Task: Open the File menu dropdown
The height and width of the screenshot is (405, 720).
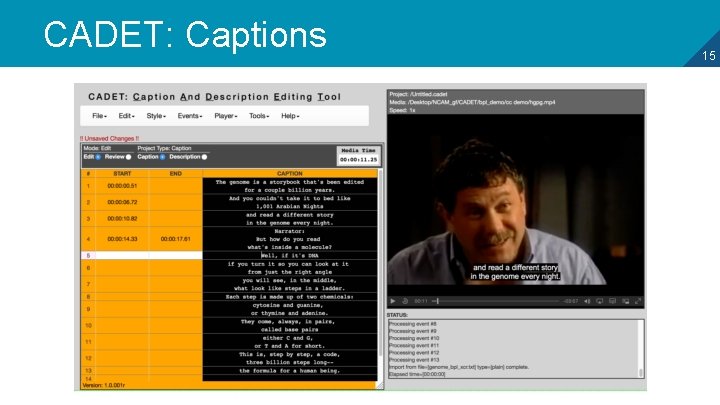Action: point(99,116)
